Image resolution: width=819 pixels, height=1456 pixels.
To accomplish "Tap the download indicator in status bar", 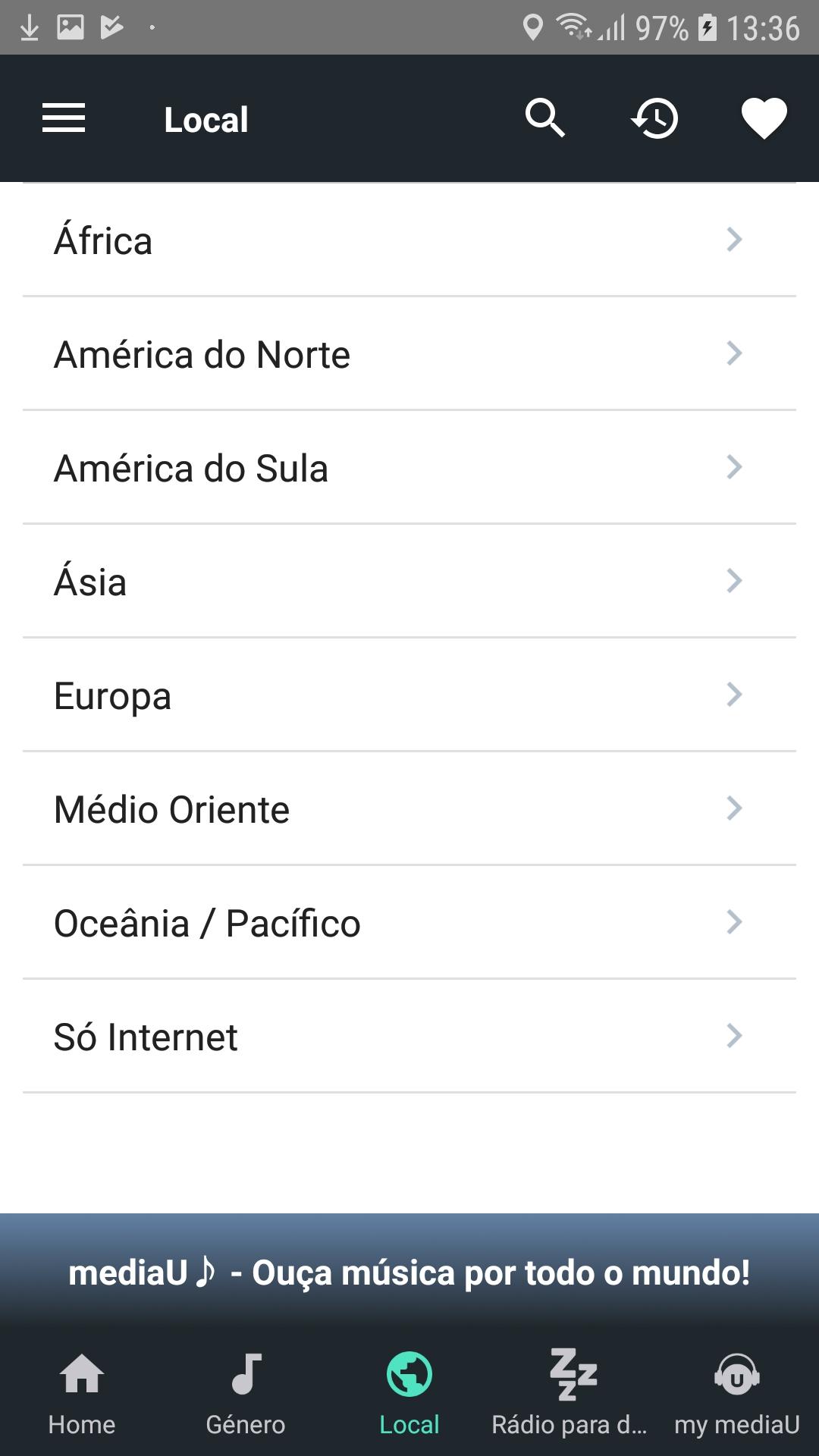I will 30,28.
